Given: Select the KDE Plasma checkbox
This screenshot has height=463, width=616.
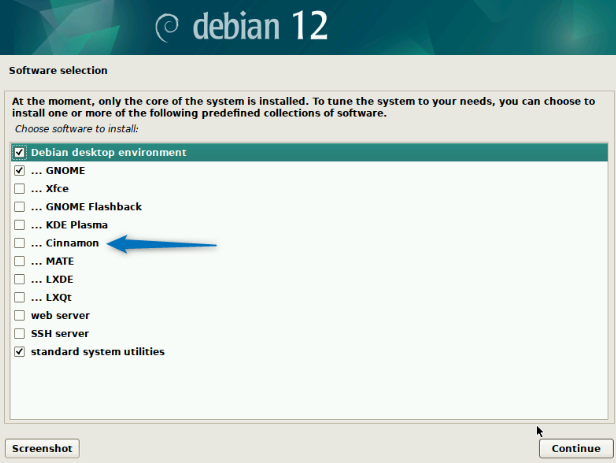Looking at the screenshot, I should (19, 225).
